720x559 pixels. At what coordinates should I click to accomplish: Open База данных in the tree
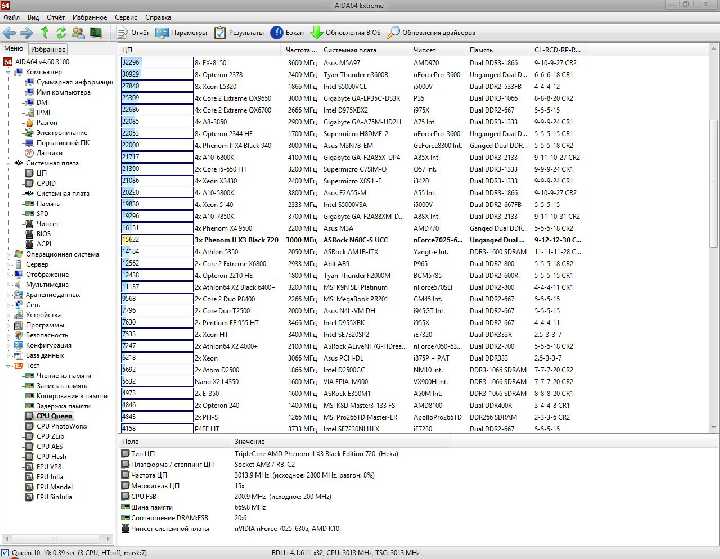39,356
